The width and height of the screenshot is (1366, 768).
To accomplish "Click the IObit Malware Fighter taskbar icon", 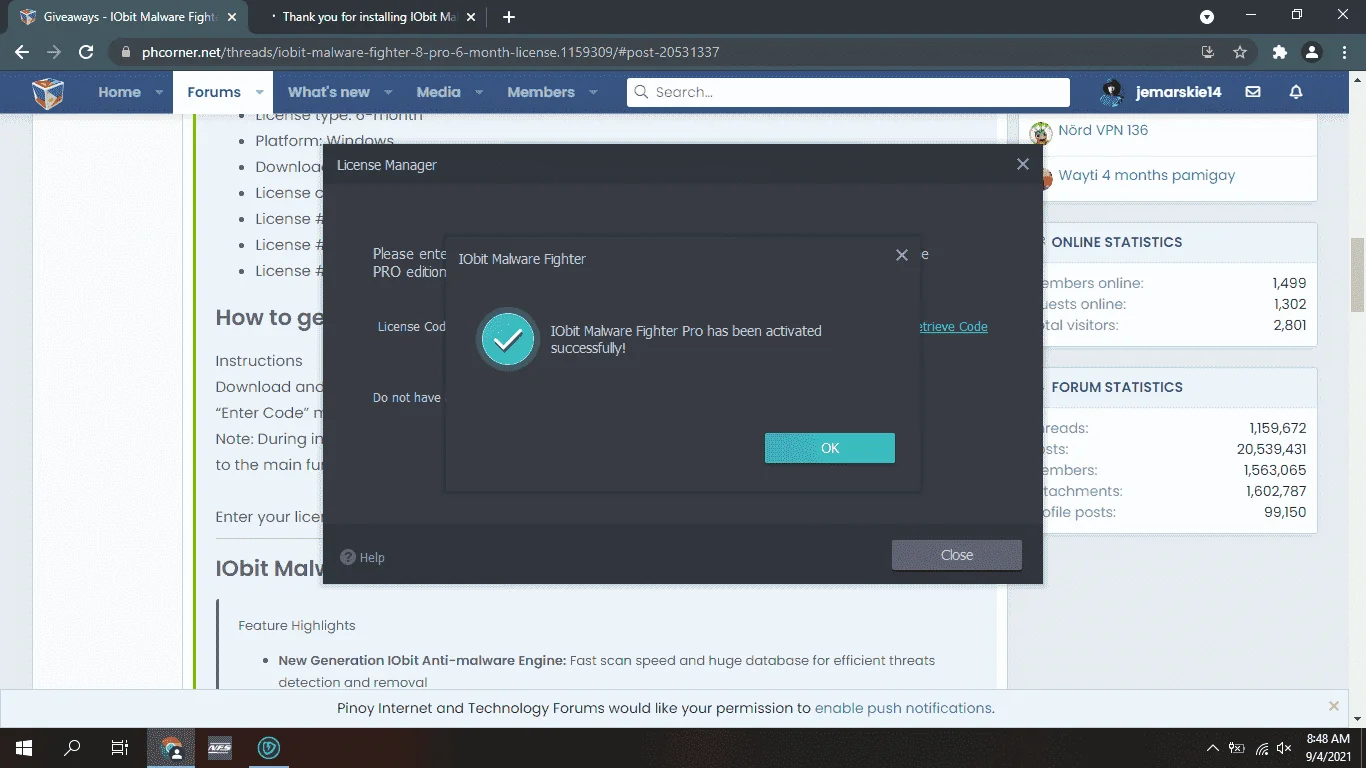I will 268,748.
